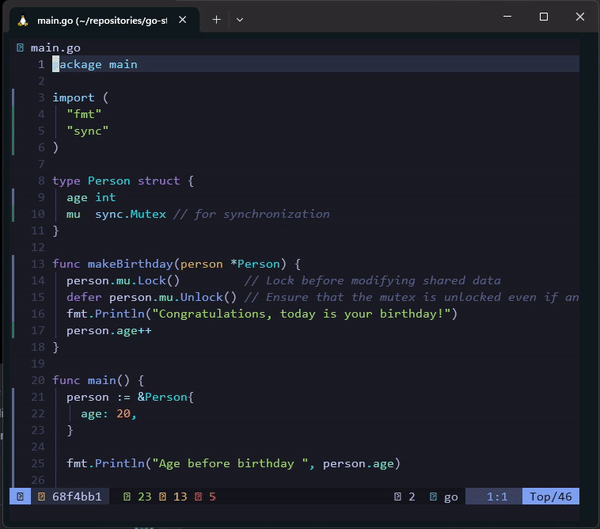The height and width of the screenshot is (529, 600).
Task: Click the 1:1 cursor position indicator
Action: coord(497,497)
